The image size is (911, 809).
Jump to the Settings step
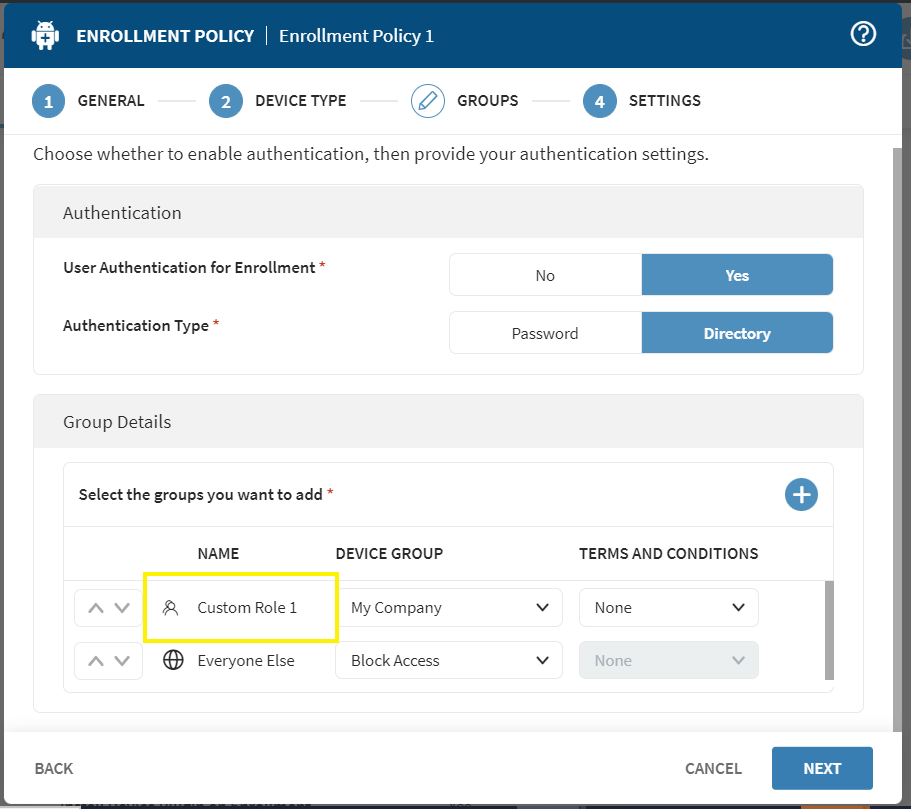coord(600,101)
